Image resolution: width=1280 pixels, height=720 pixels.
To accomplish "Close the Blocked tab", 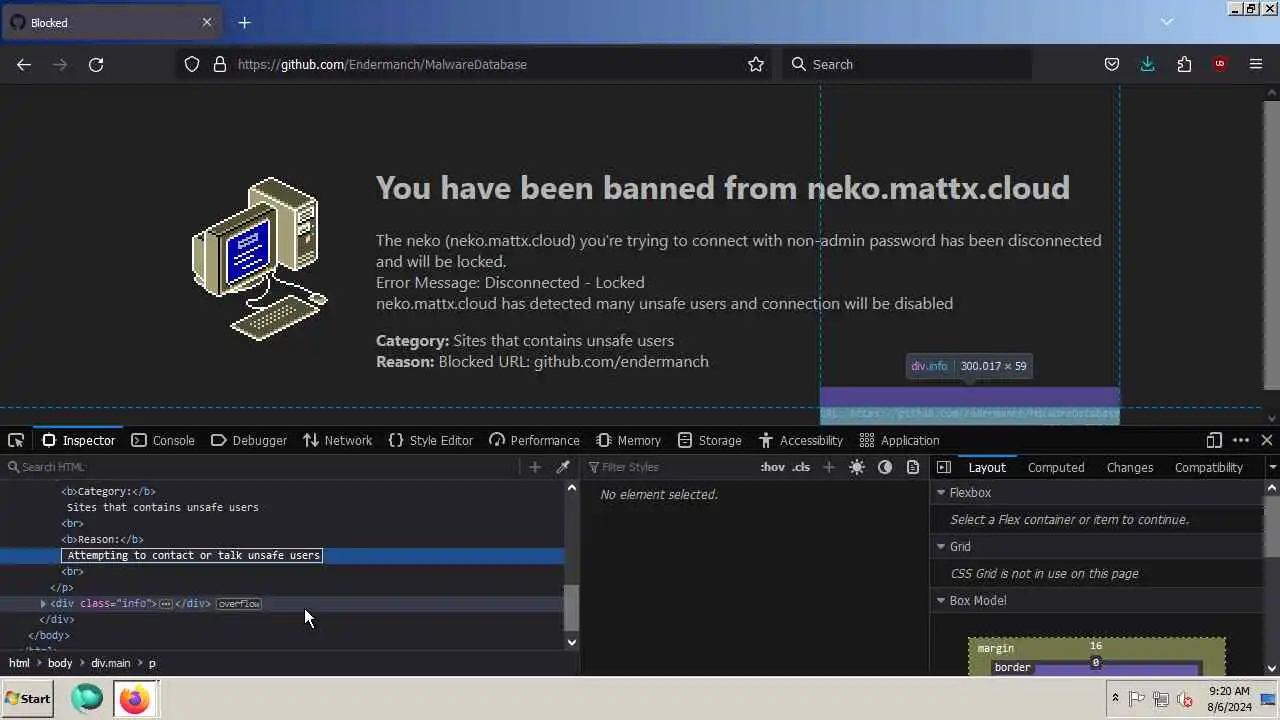I will coord(207,22).
